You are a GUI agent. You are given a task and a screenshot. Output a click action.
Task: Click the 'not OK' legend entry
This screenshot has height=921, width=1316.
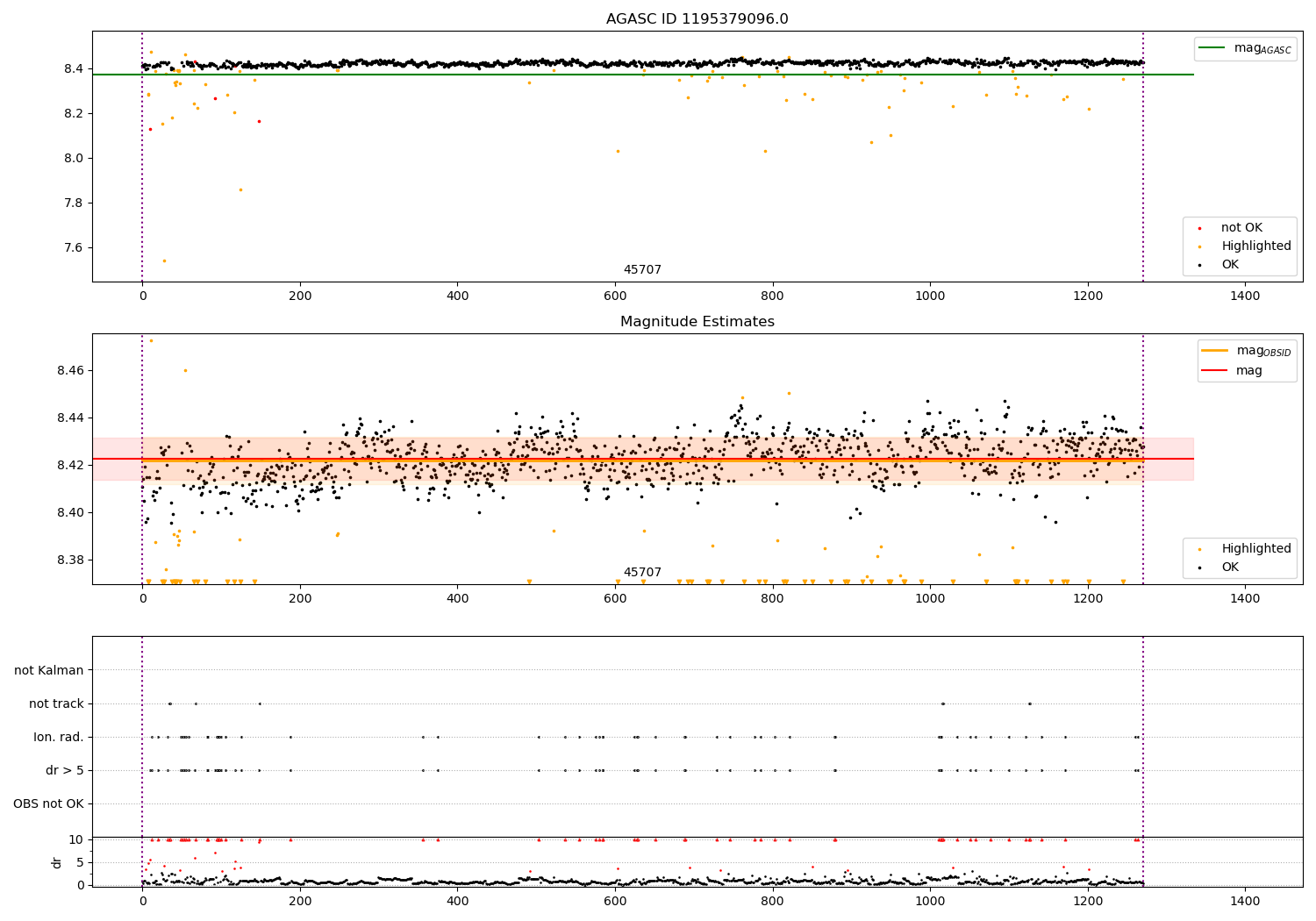coord(1241,228)
